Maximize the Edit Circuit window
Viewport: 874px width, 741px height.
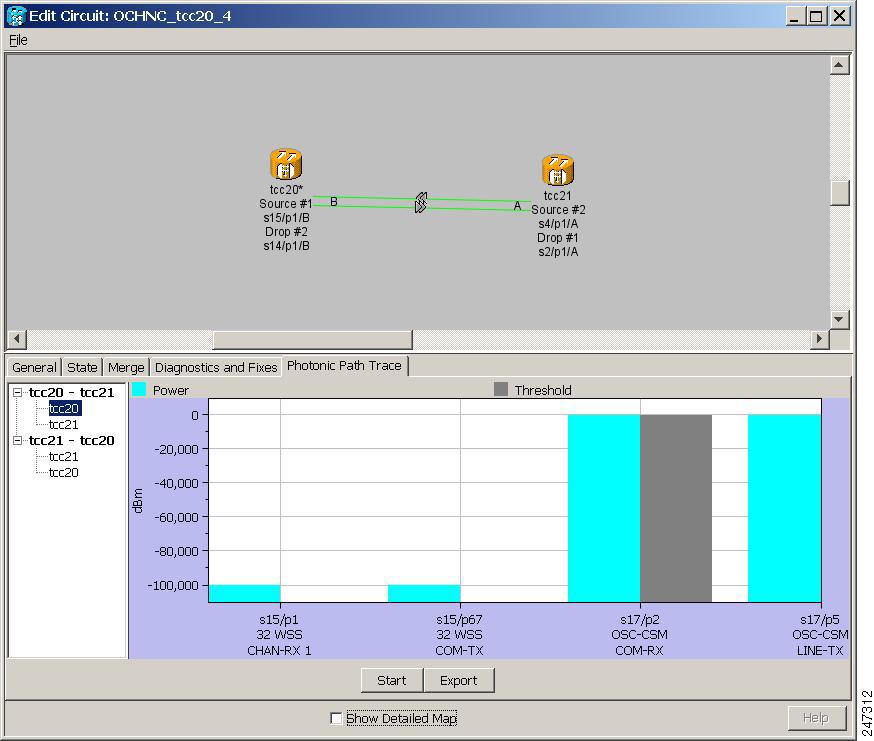816,16
